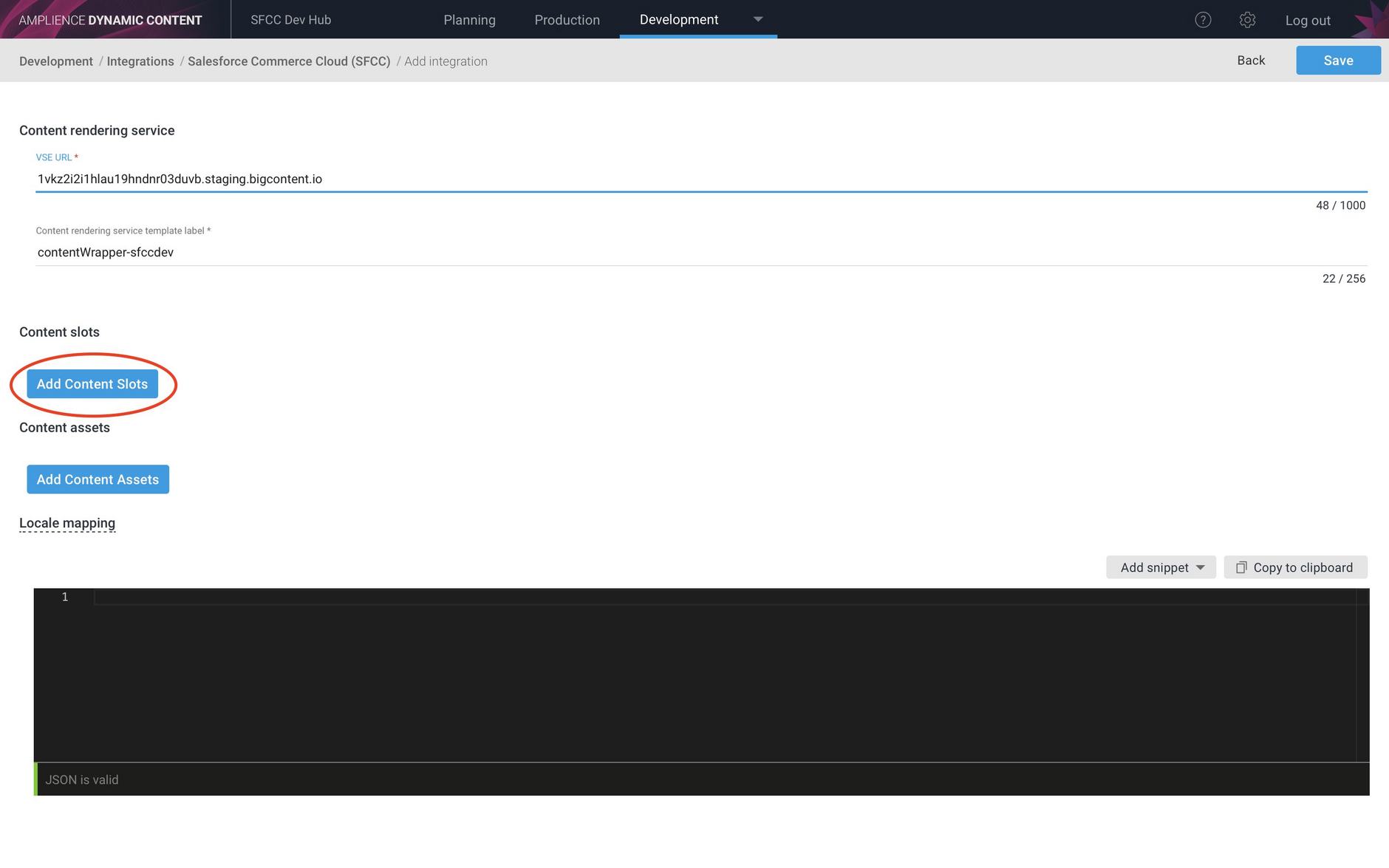This screenshot has width=1389, height=868.
Task: Click the Locale mapping label
Action: coord(67,523)
